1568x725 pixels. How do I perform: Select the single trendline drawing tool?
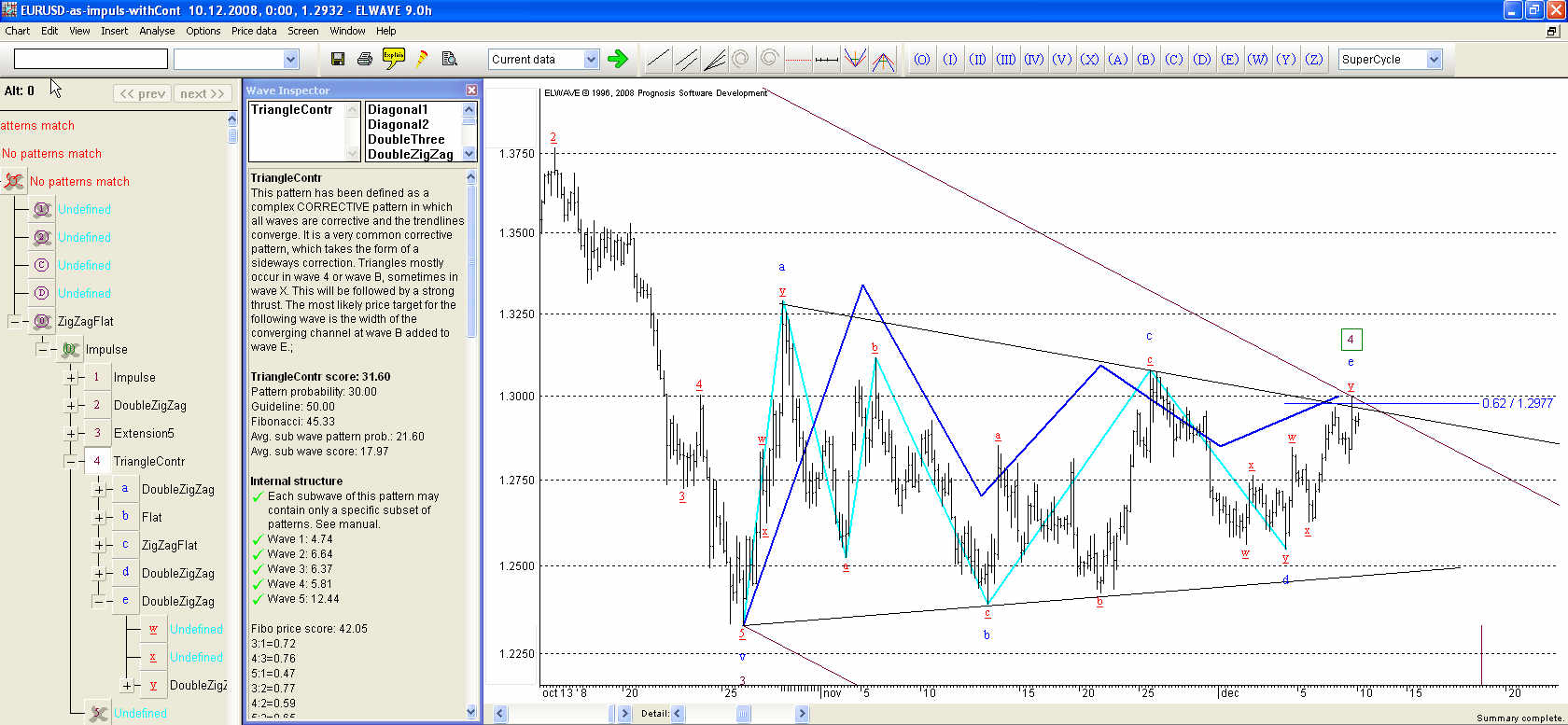tap(658, 60)
